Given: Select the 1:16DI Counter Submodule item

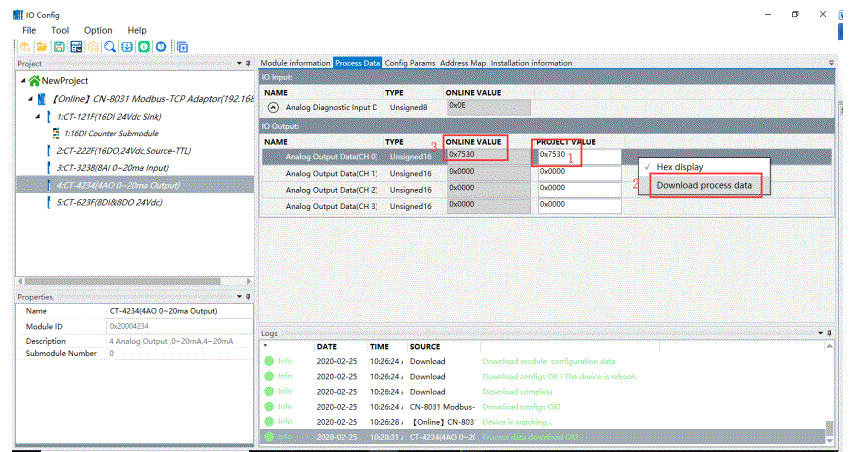Looking at the screenshot, I should pyautogui.click(x=111, y=133).
